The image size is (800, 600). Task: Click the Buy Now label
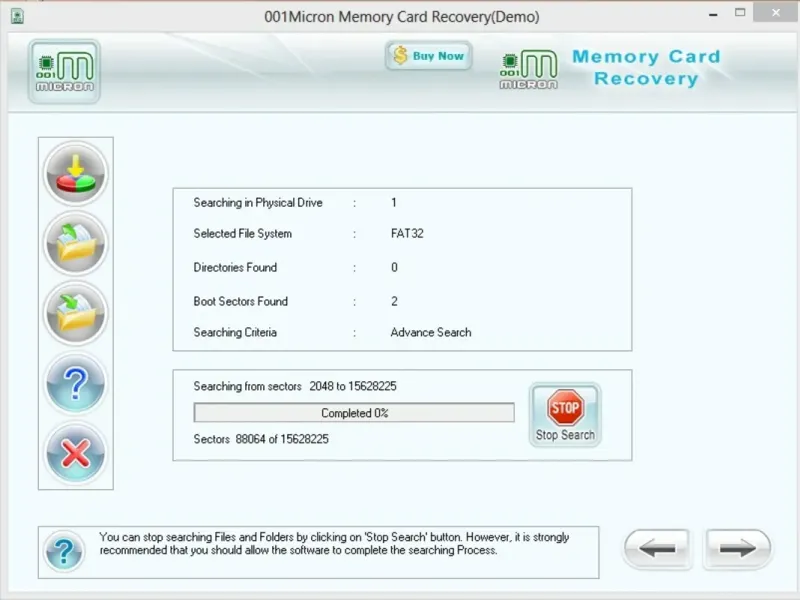point(438,56)
